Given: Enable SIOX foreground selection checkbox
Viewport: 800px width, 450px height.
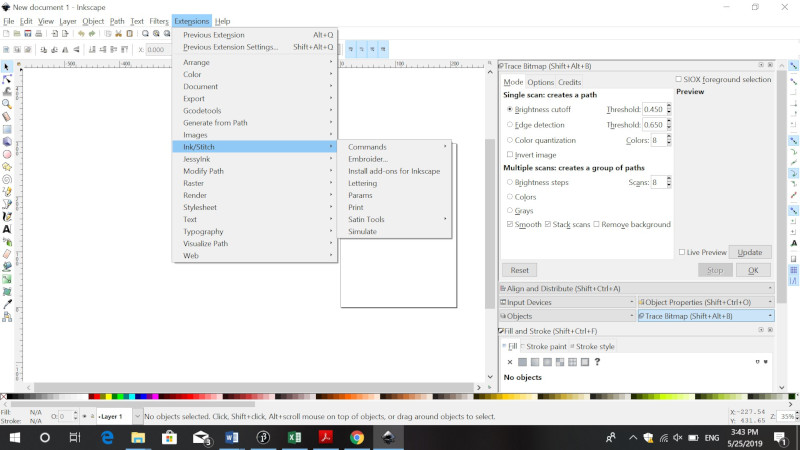Looking at the screenshot, I should click(x=679, y=79).
